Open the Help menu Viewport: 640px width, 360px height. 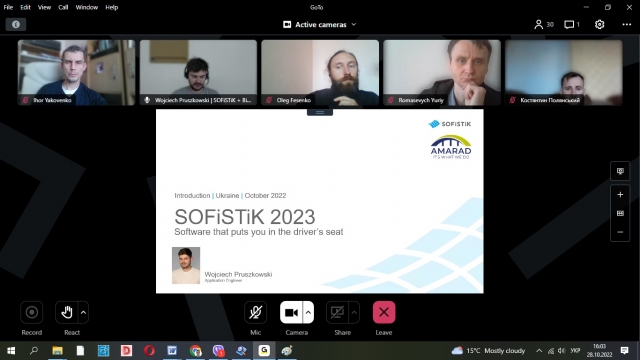click(111, 7)
